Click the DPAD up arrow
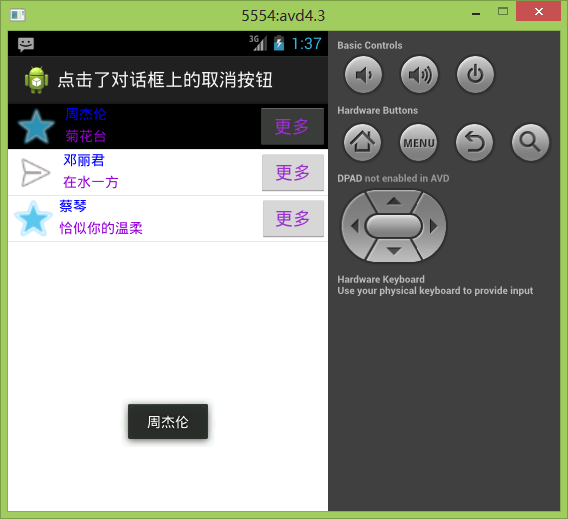Screen dimensions: 568x519 click(394, 201)
